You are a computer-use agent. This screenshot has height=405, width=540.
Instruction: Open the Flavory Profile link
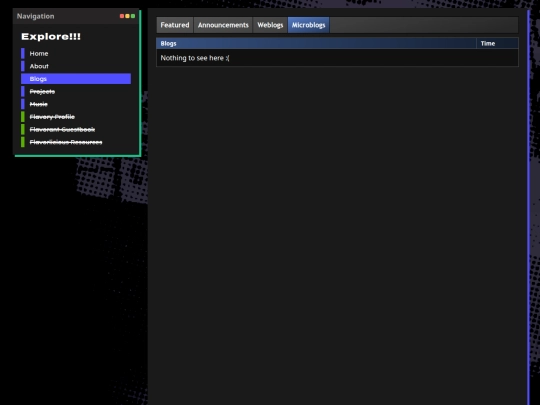coord(76,117)
